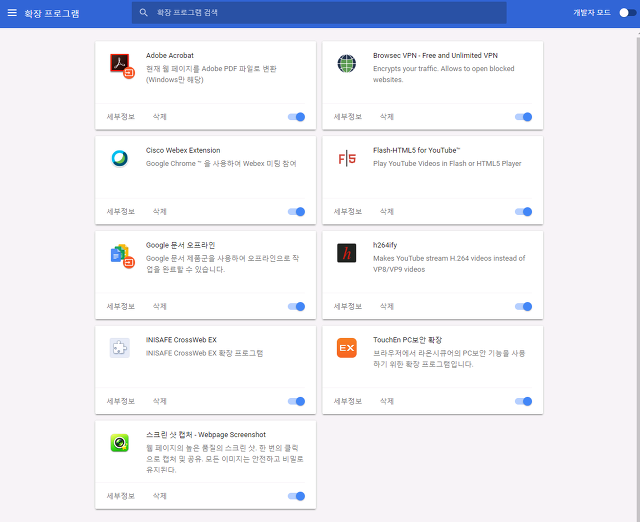Remove h264ify with 삭제
Viewport: 640px width, 522px height.
click(387, 307)
